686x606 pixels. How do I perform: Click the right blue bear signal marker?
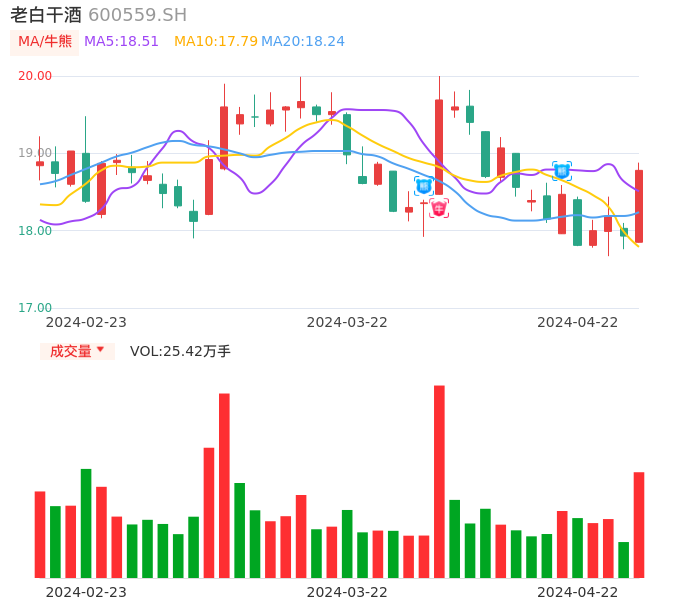point(561,171)
